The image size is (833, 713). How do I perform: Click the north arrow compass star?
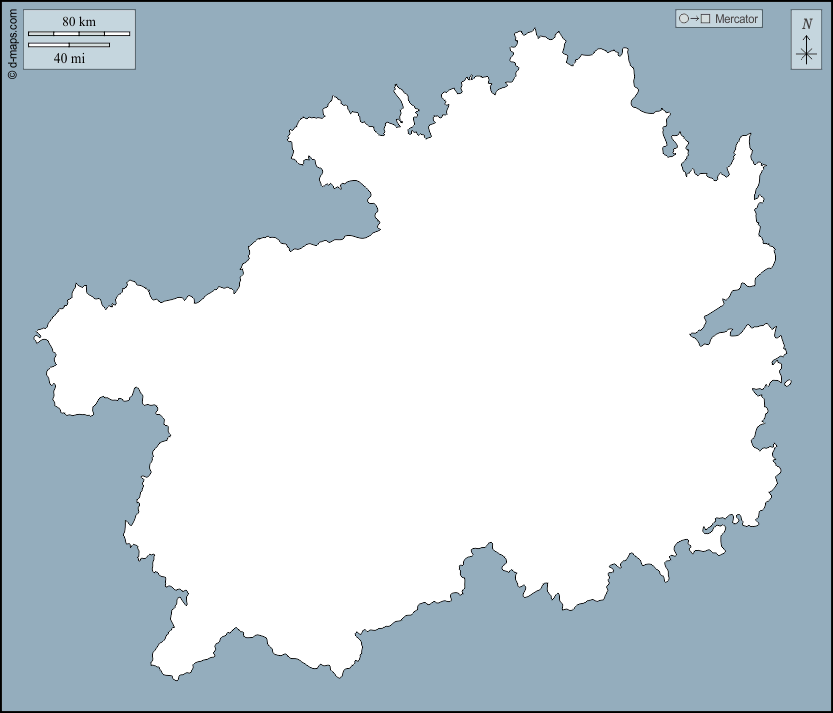[806, 54]
